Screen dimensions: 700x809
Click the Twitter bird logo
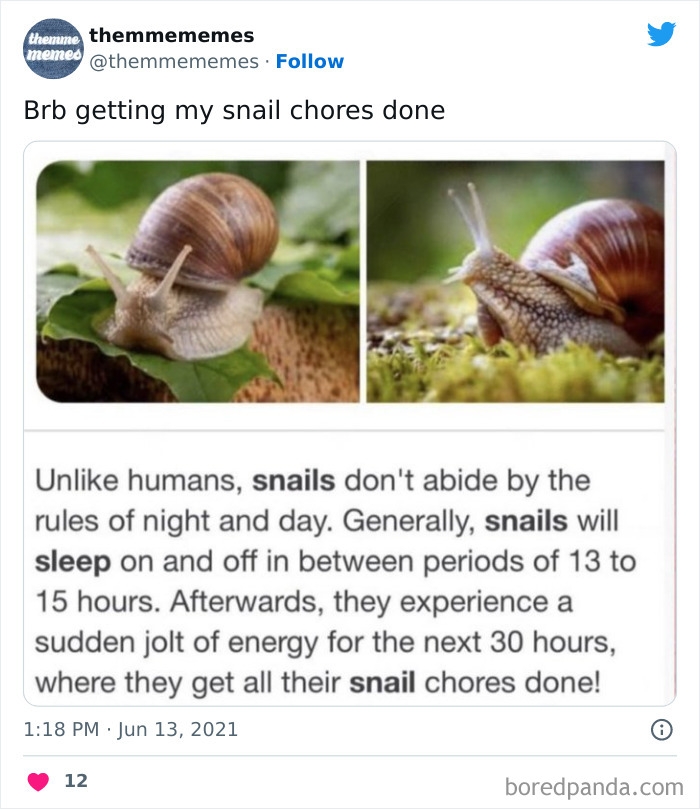click(661, 34)
